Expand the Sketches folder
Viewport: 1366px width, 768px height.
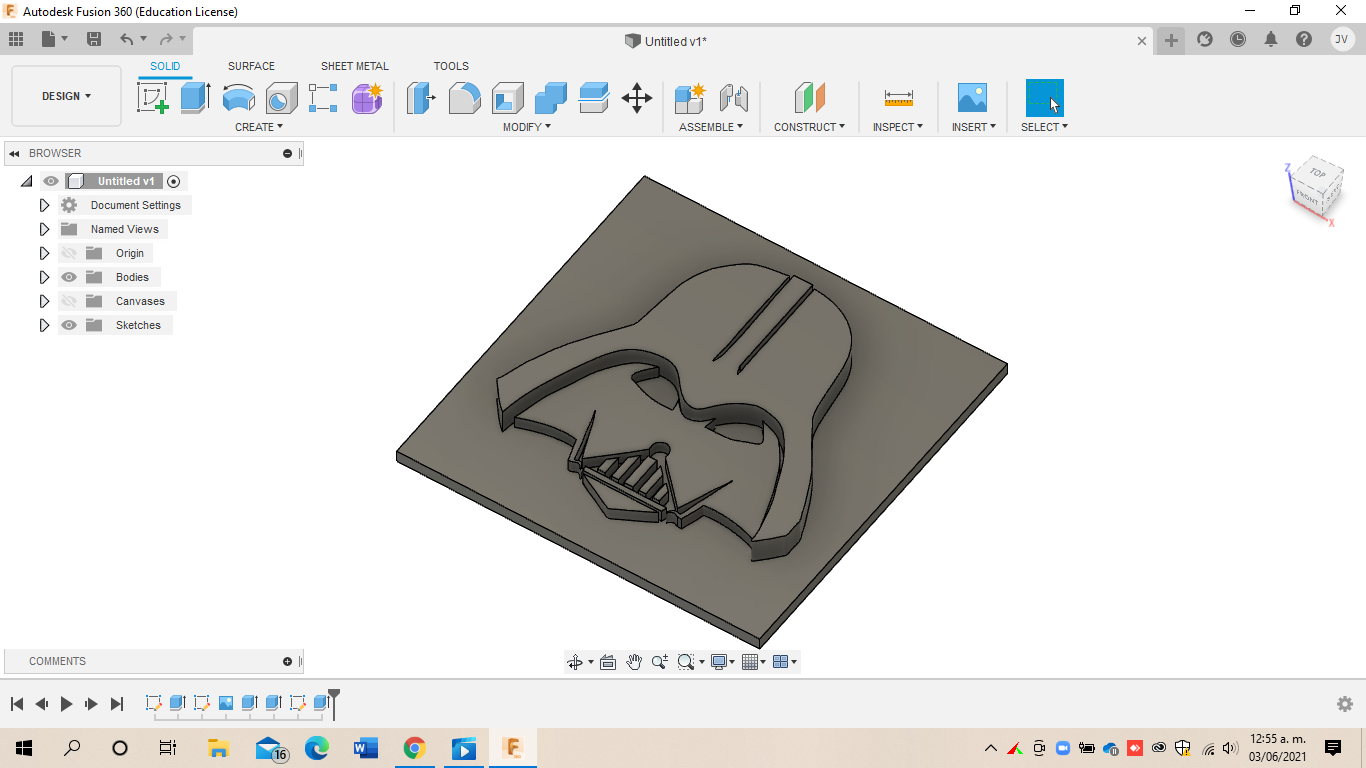coord(44,325)
